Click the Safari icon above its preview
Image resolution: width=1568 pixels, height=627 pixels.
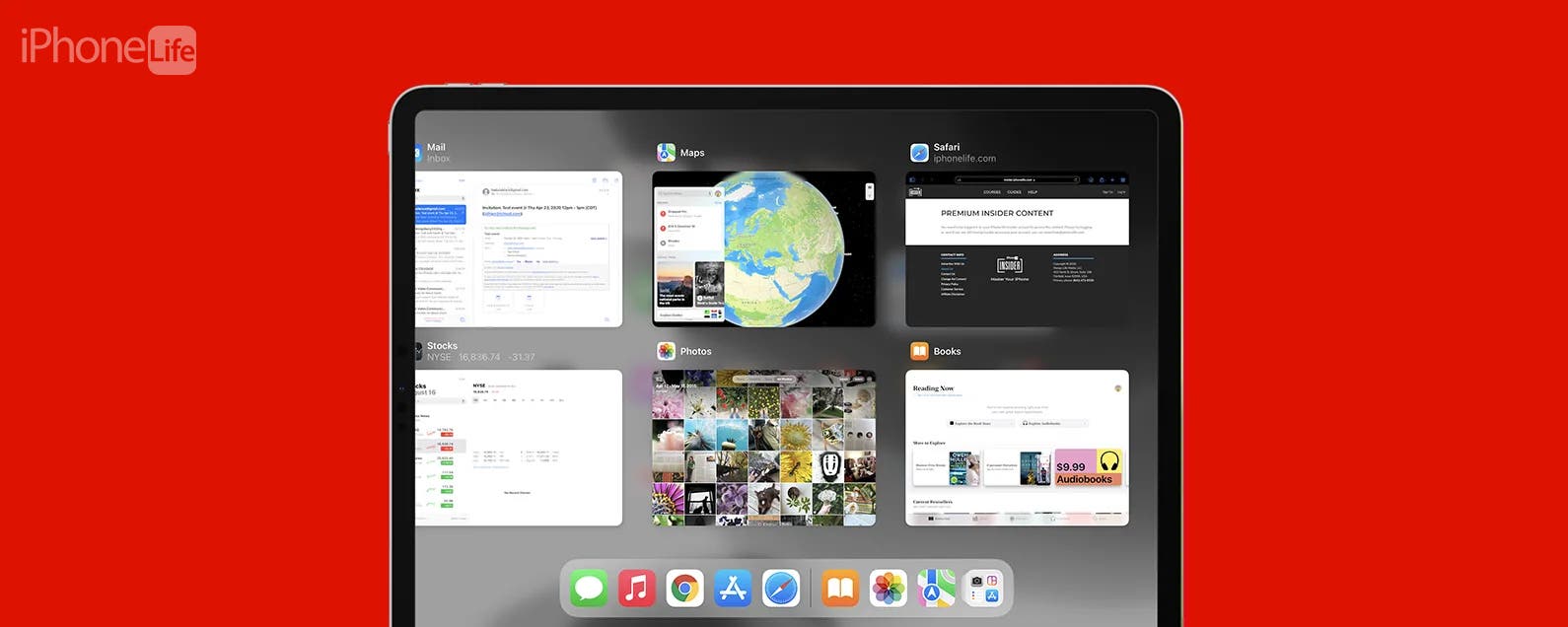919,153
